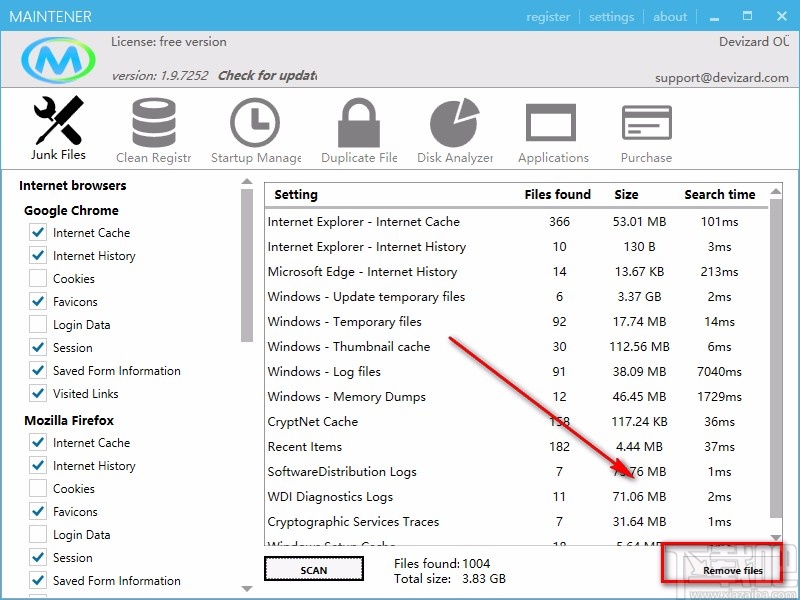This screenshot has width=800, height=600.
Task: Enable Google Chrome Login Data checkbox
Action: (38, 324)
